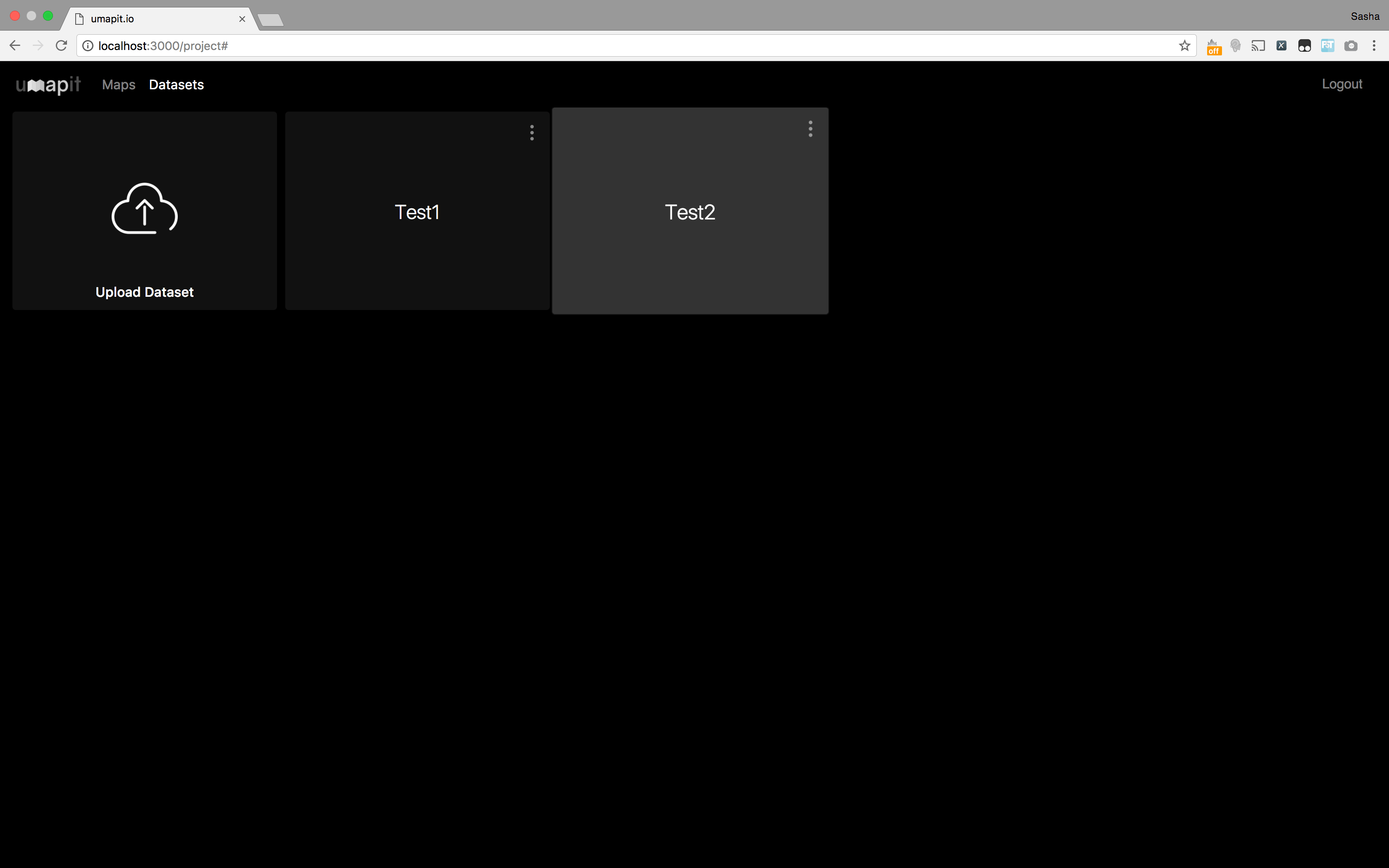Image resolution: width=1389 pixels, height=868 pixels.
Task: Click the Sasha profile button
Action: click(1365, 16)
